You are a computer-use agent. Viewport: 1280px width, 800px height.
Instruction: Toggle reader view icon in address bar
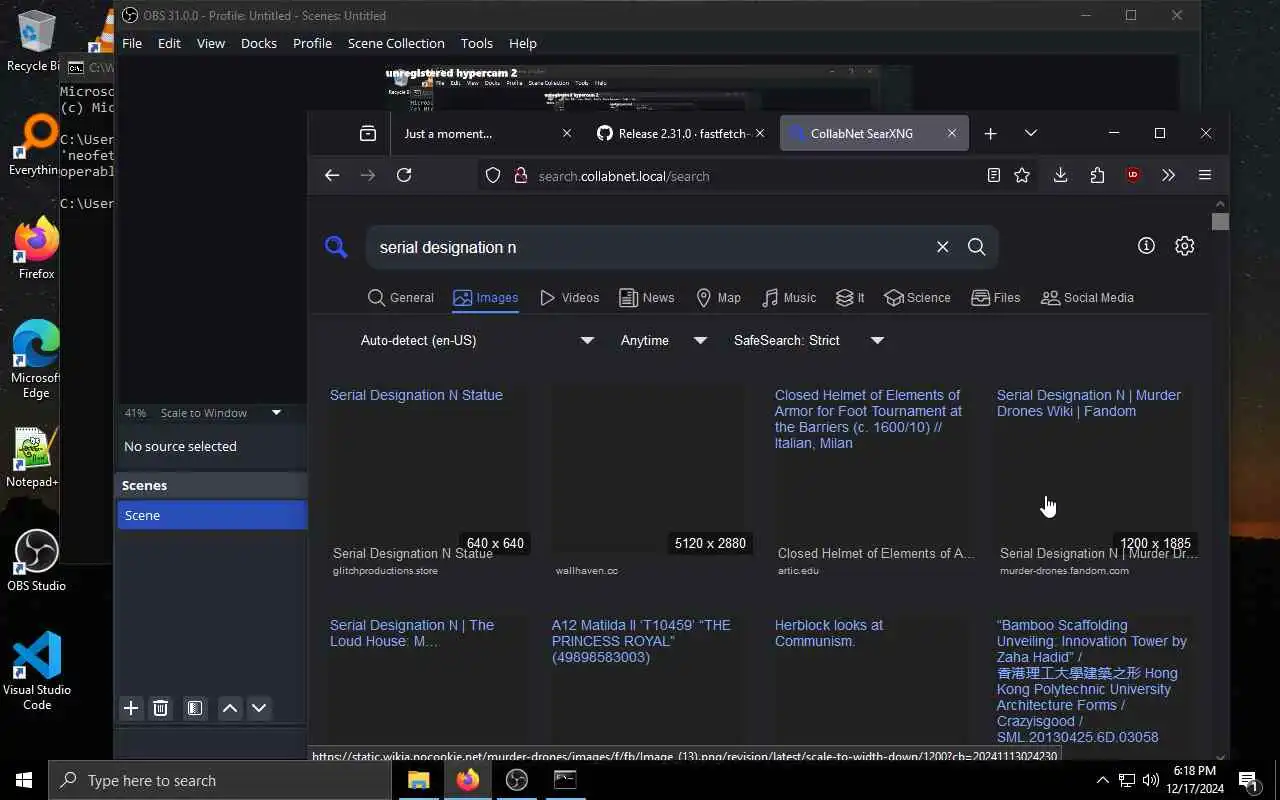pyautogui.click(x=993, y=175)
